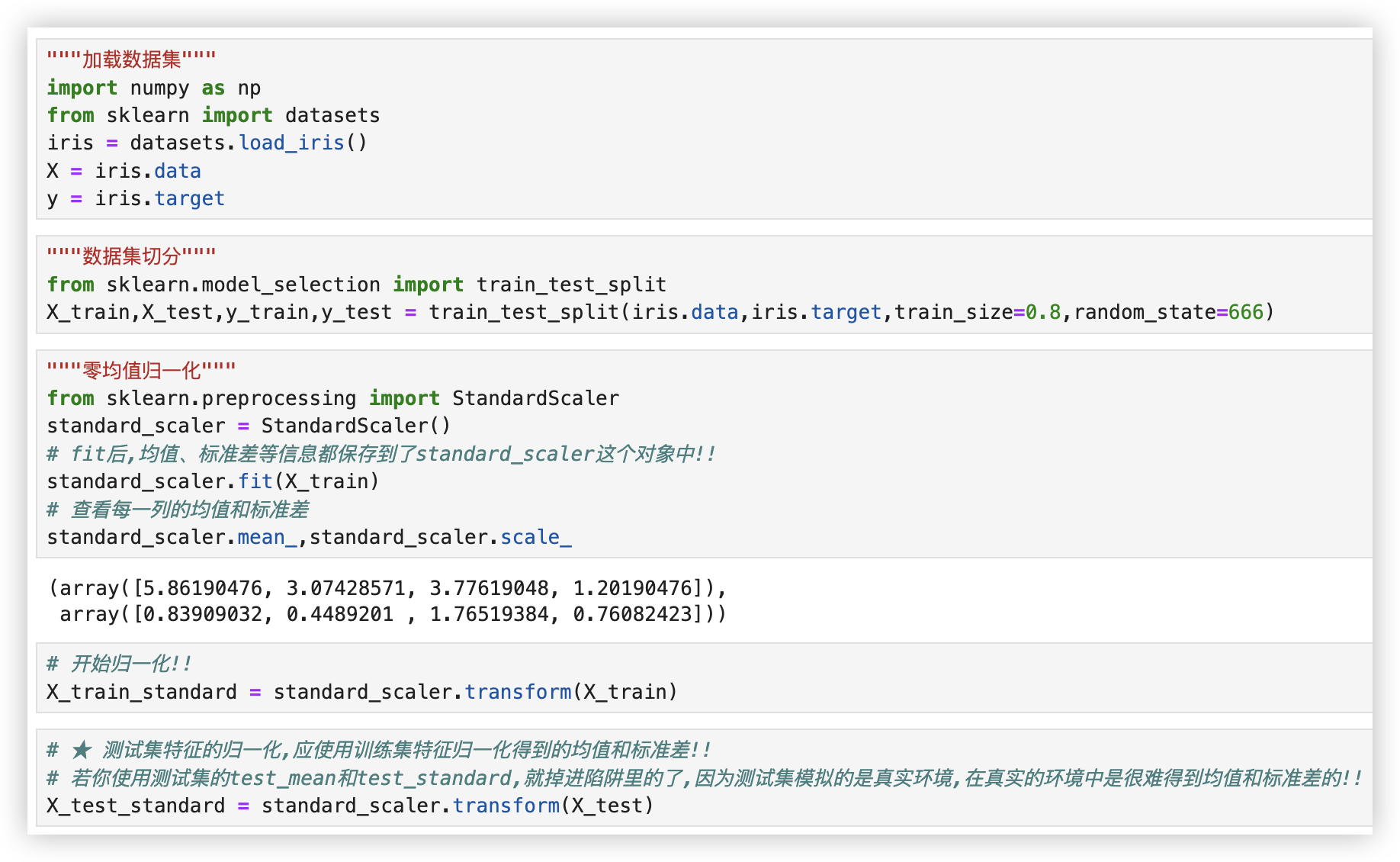Place cursor on 'datasets.load_iris()' line
1400x862 pixels.
tap(207, 143)
